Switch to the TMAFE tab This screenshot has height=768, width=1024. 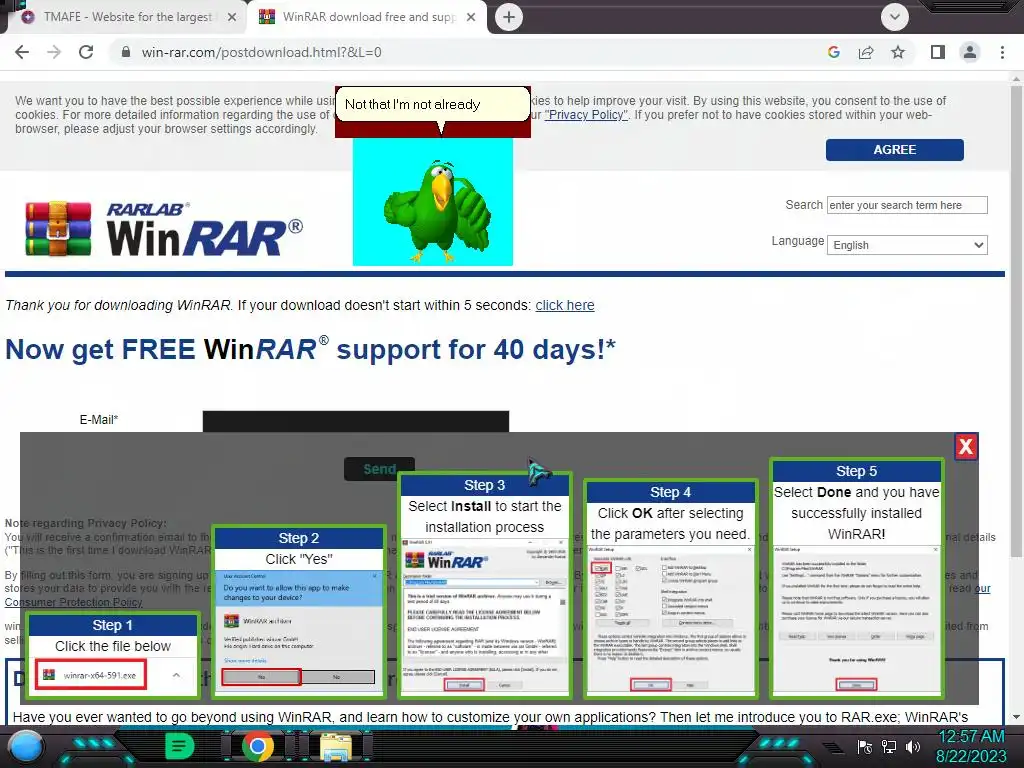127,17
